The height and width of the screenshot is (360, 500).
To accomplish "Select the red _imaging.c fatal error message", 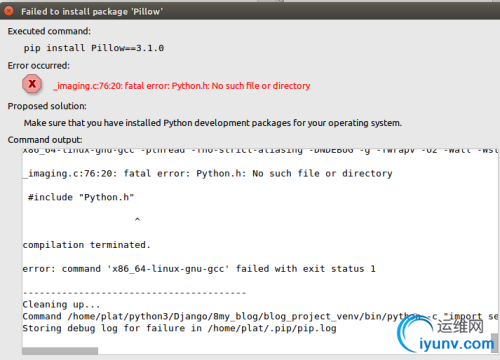I will click(x=182, y=86).
